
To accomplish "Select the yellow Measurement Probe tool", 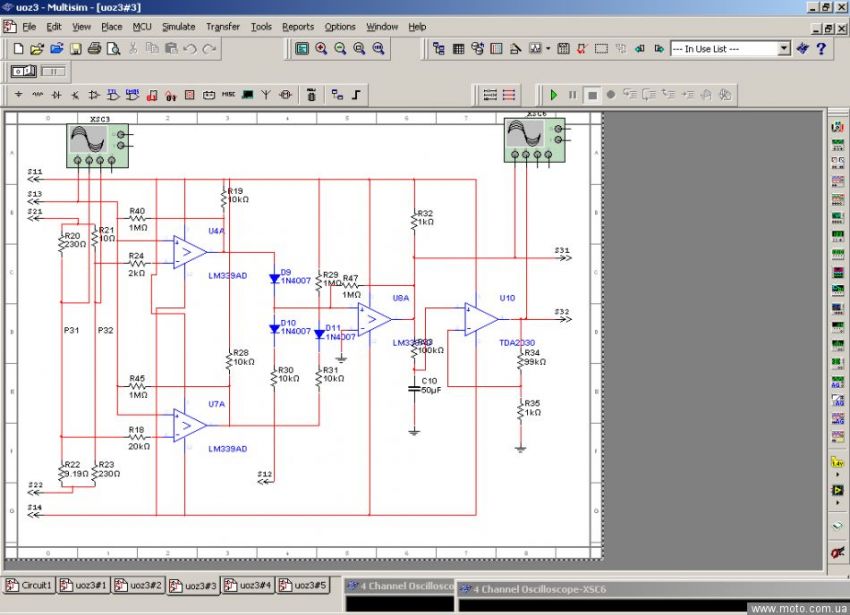I will pos(838,463).
